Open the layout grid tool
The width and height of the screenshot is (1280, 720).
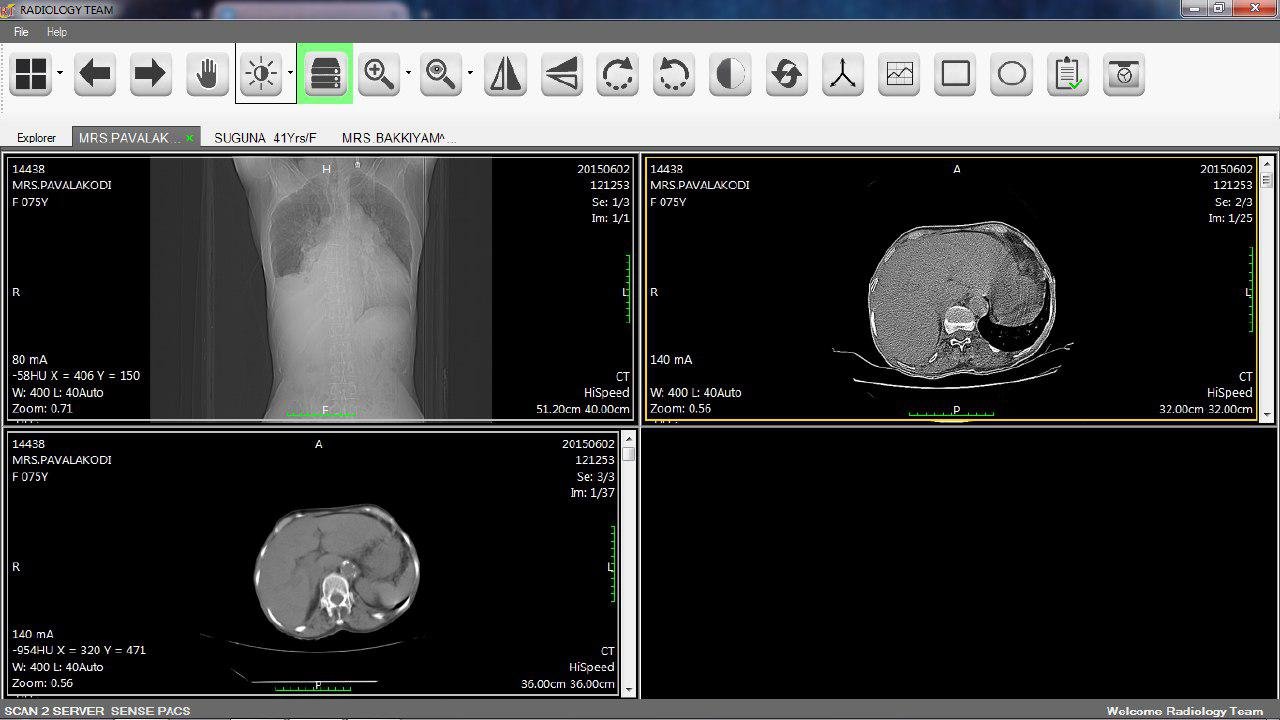(31, 74)
